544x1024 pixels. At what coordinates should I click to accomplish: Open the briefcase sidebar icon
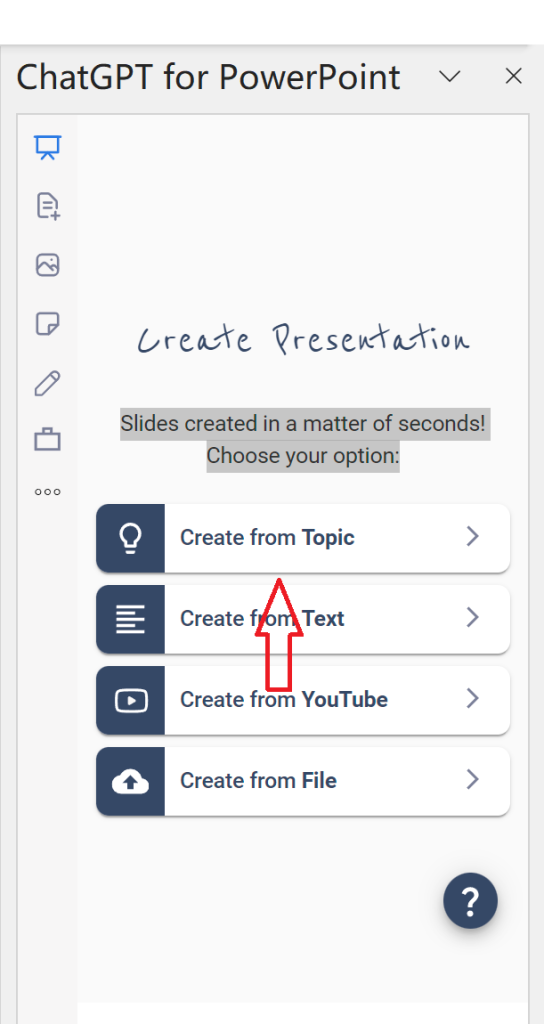pyautogui.click(x=48, y=440)
